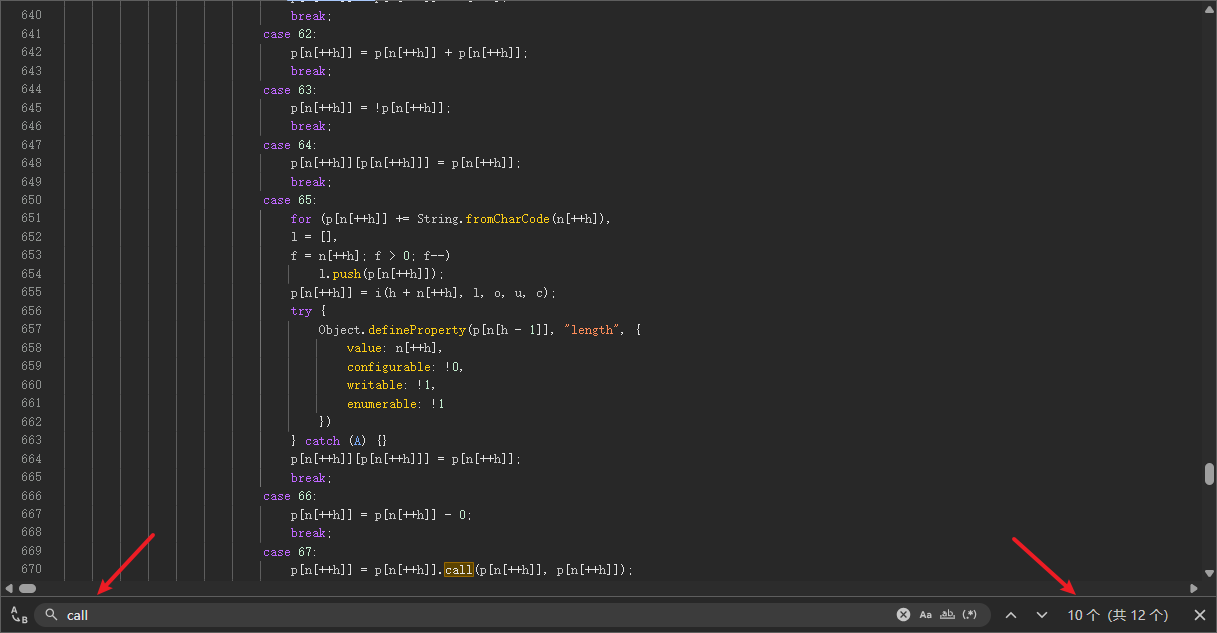
Task: Click line number 644 in the gutter
Action: click(x=31, y=90)
